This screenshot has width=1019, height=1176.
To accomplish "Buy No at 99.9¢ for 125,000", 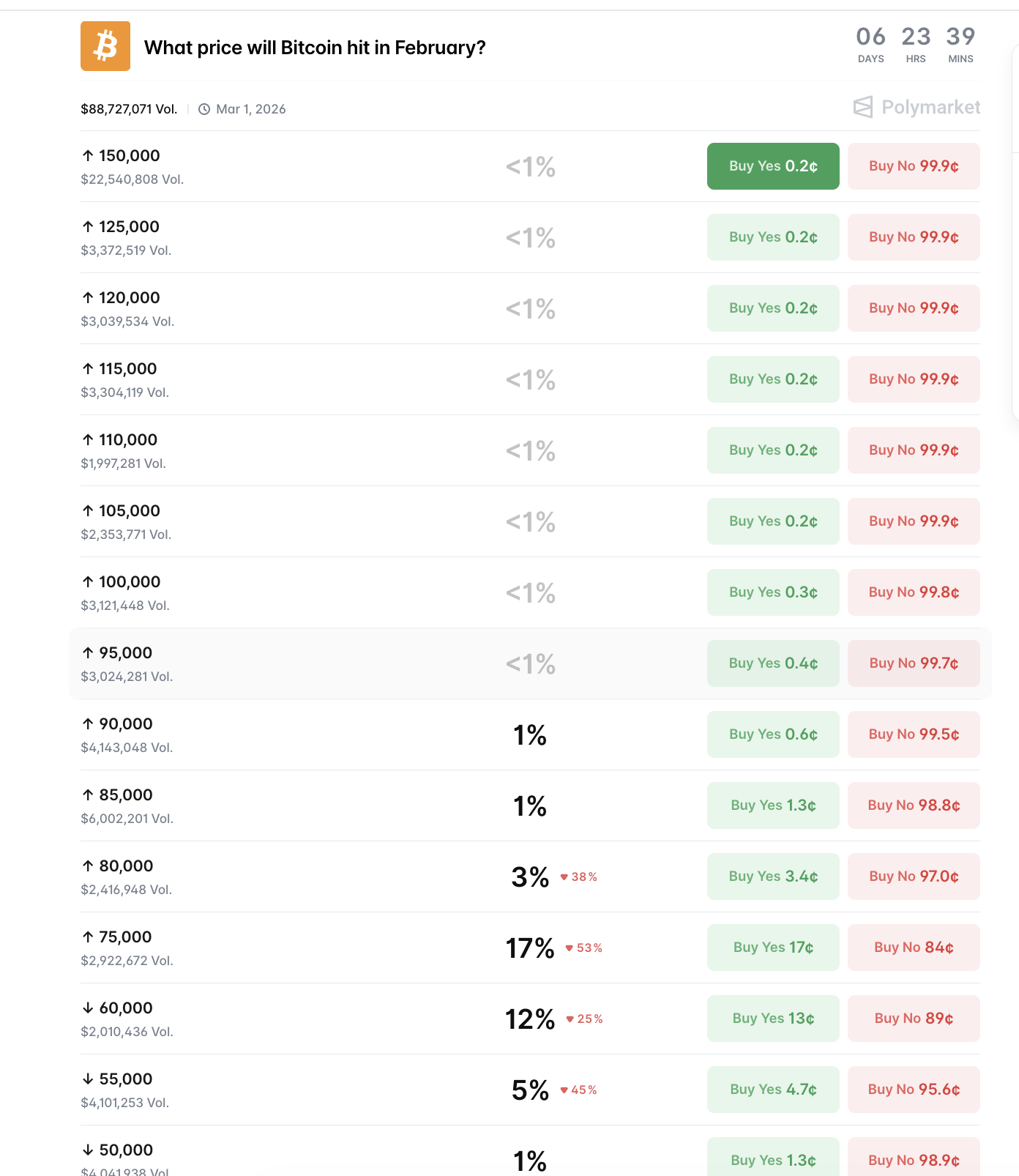I will [x=914, y=237].
